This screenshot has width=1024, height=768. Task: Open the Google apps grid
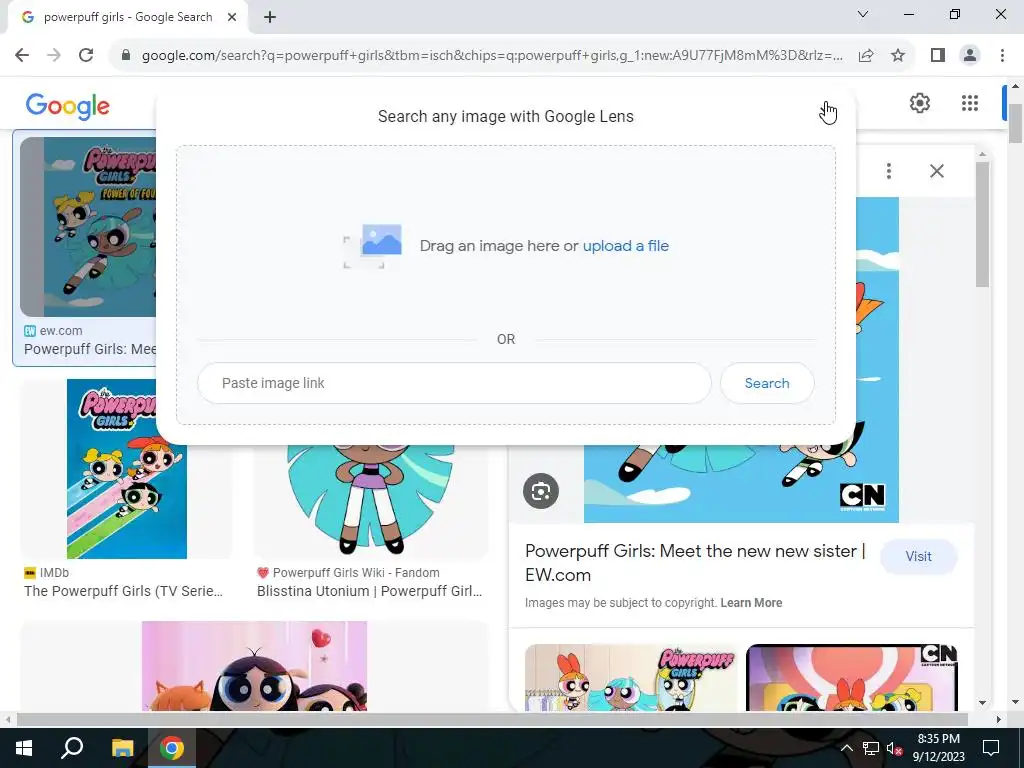coord(970,103)
